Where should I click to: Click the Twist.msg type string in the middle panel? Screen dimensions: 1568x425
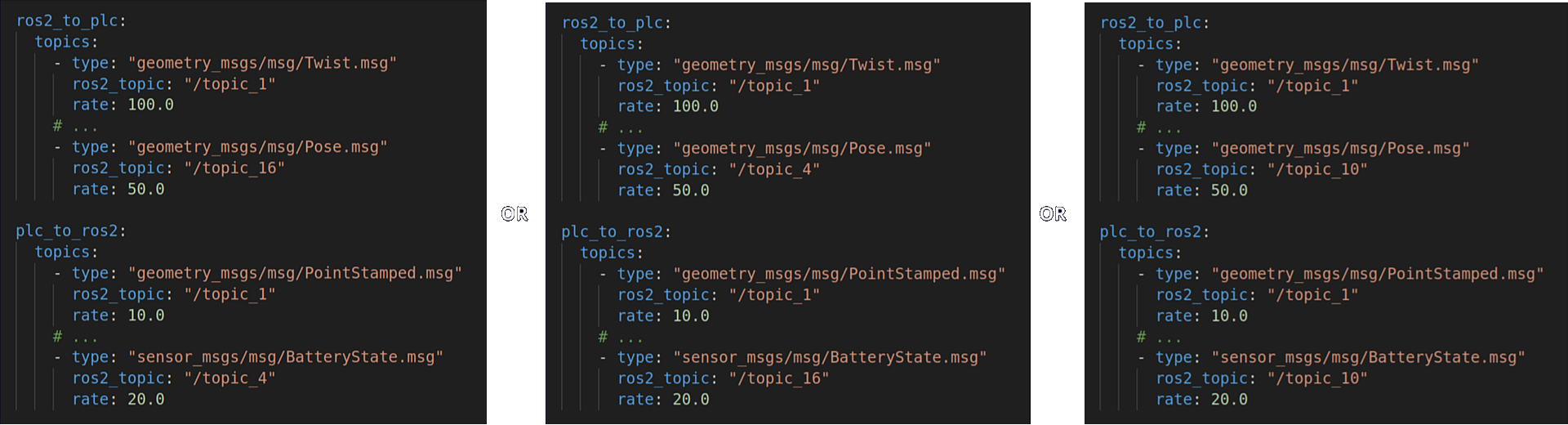pos(807,65)
